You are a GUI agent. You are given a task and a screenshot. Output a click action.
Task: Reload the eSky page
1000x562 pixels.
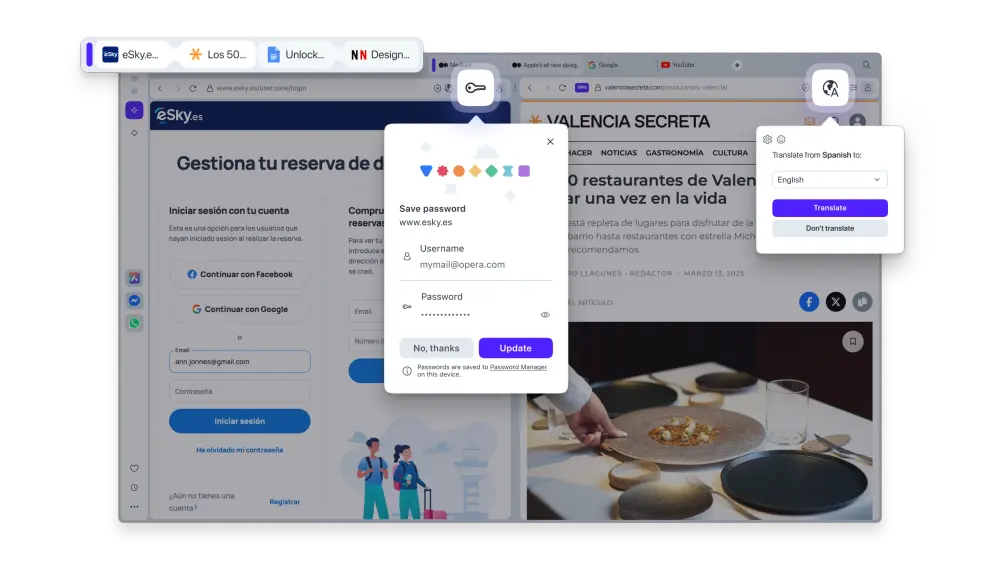pyautogui.click(x=193, y=88)
